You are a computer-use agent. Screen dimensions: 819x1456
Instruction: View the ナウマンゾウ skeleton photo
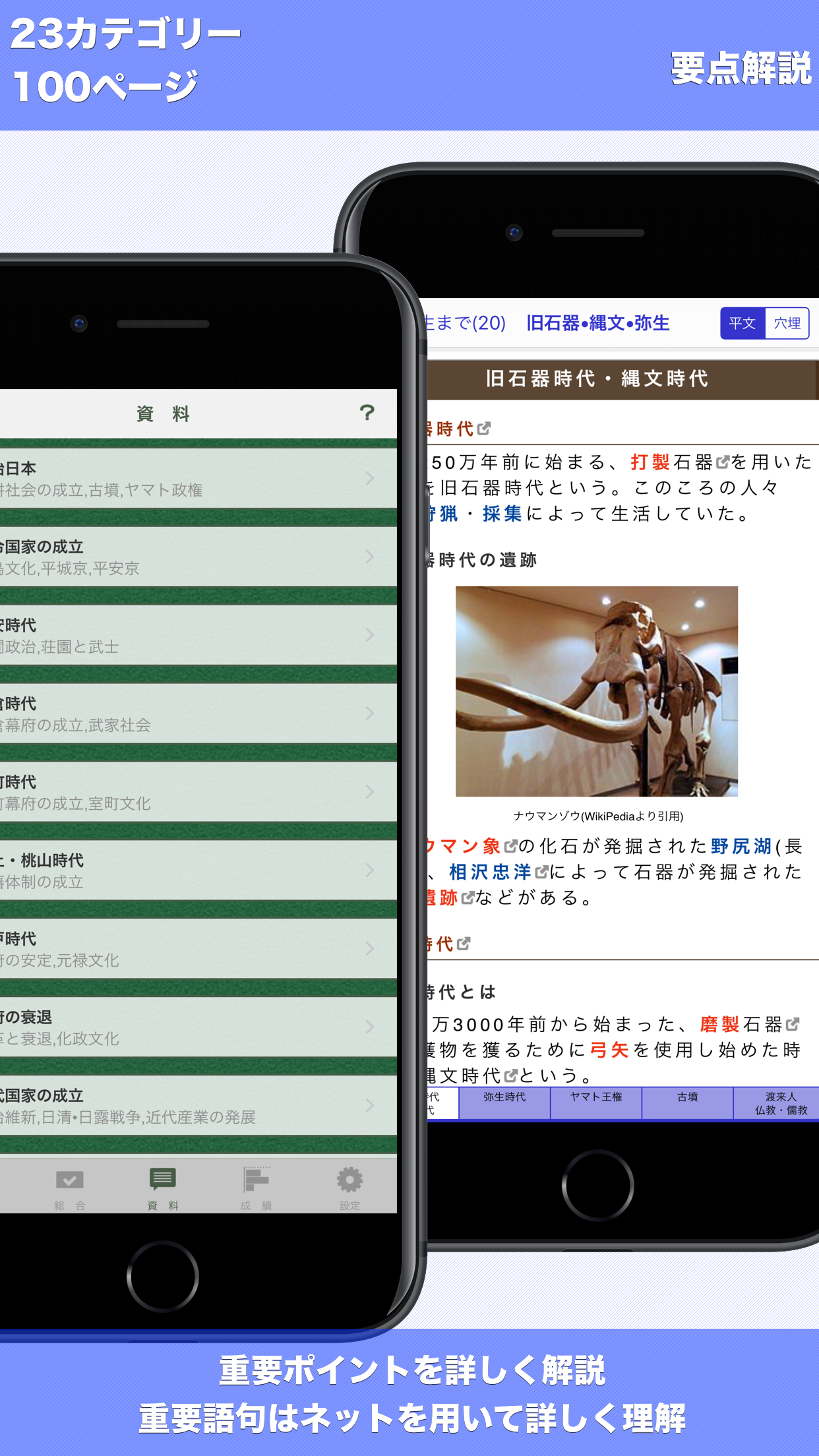597,691
